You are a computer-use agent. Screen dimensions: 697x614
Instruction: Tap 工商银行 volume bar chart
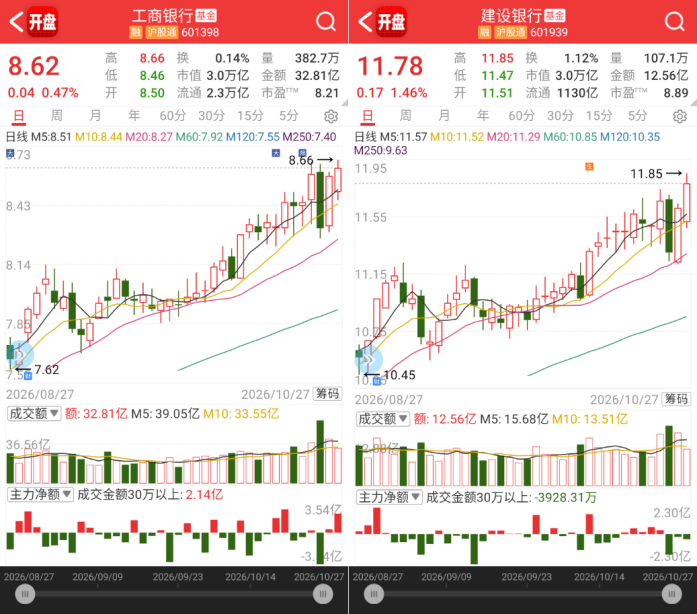point(174,453)
